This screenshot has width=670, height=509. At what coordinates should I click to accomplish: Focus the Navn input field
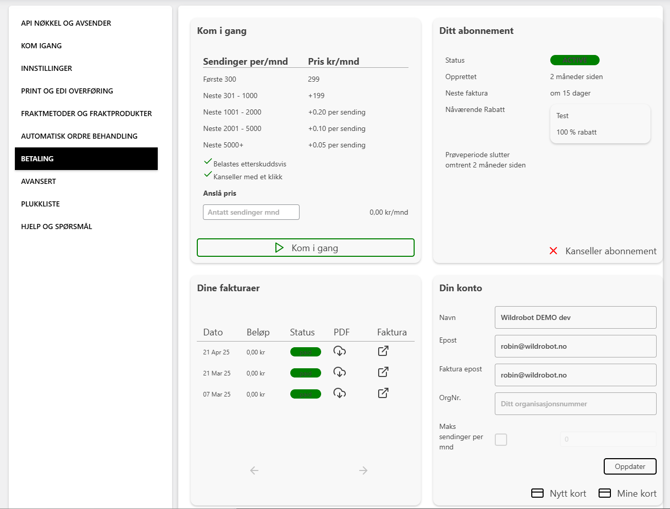click(575, 318)
